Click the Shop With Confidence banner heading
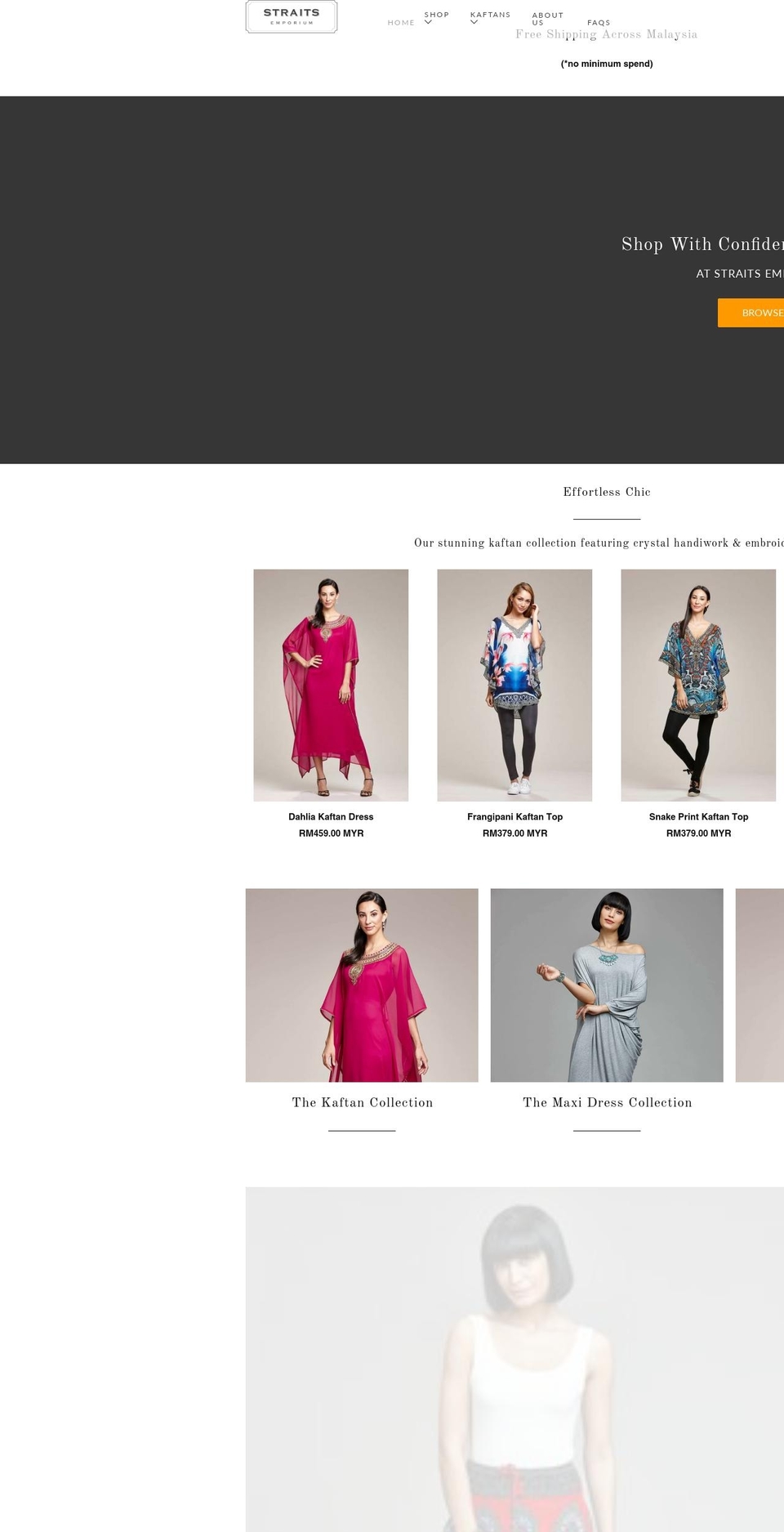 (x=702, y=244)
